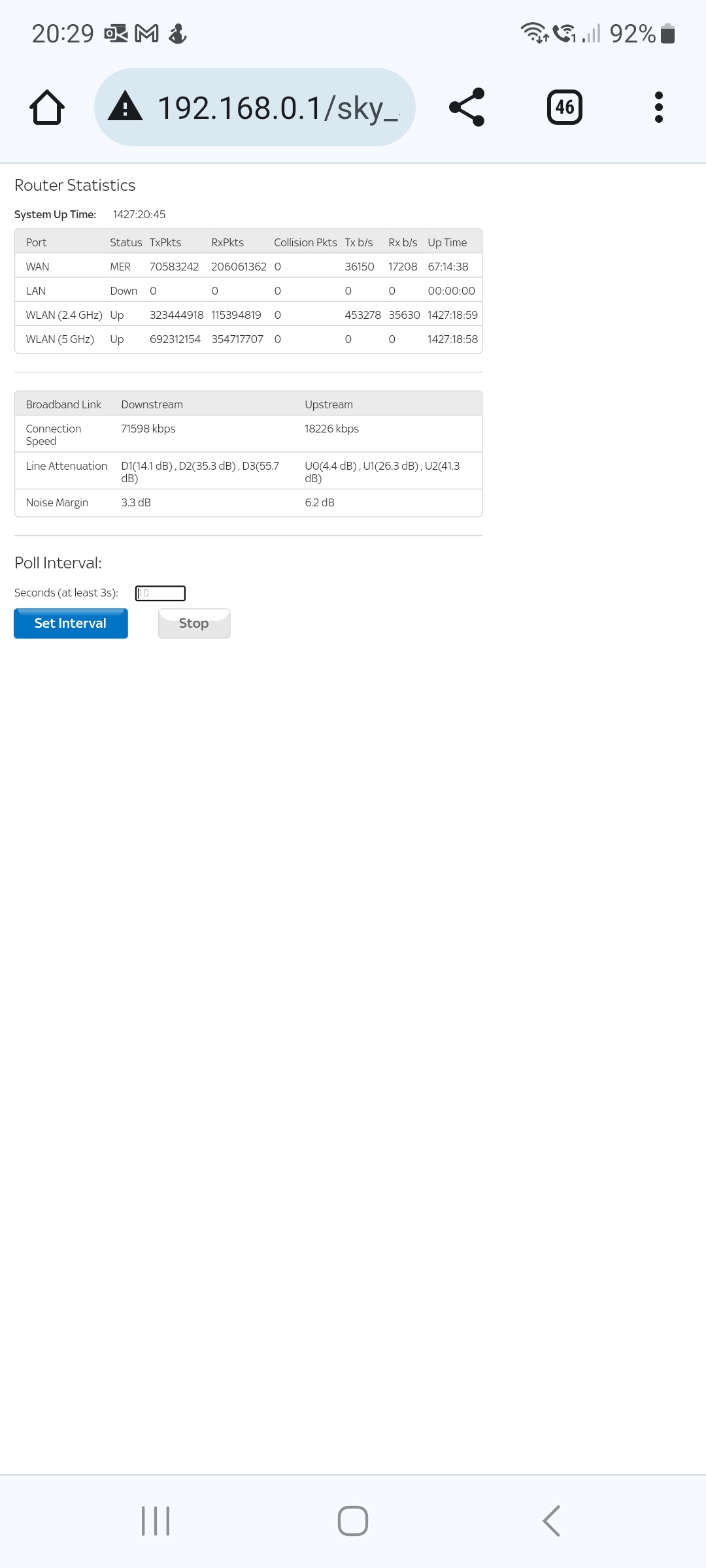706x1568 pixels.
Task: Select the WAN Rx b/s value 17208
Action: [x=403, y=267]
